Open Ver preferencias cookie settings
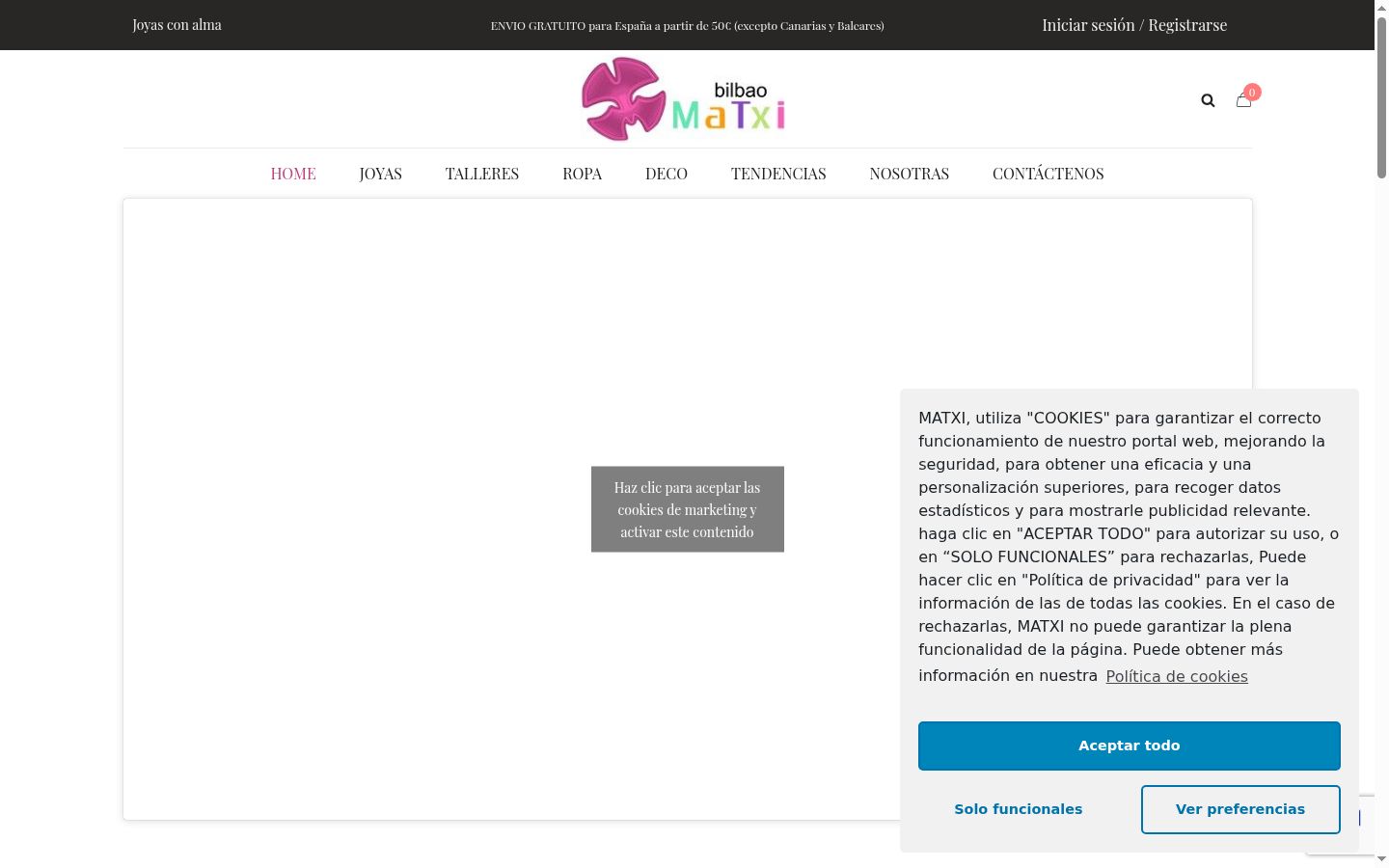The width and height of the screenshot is (1389, 868). click(x=1240, y=809)
